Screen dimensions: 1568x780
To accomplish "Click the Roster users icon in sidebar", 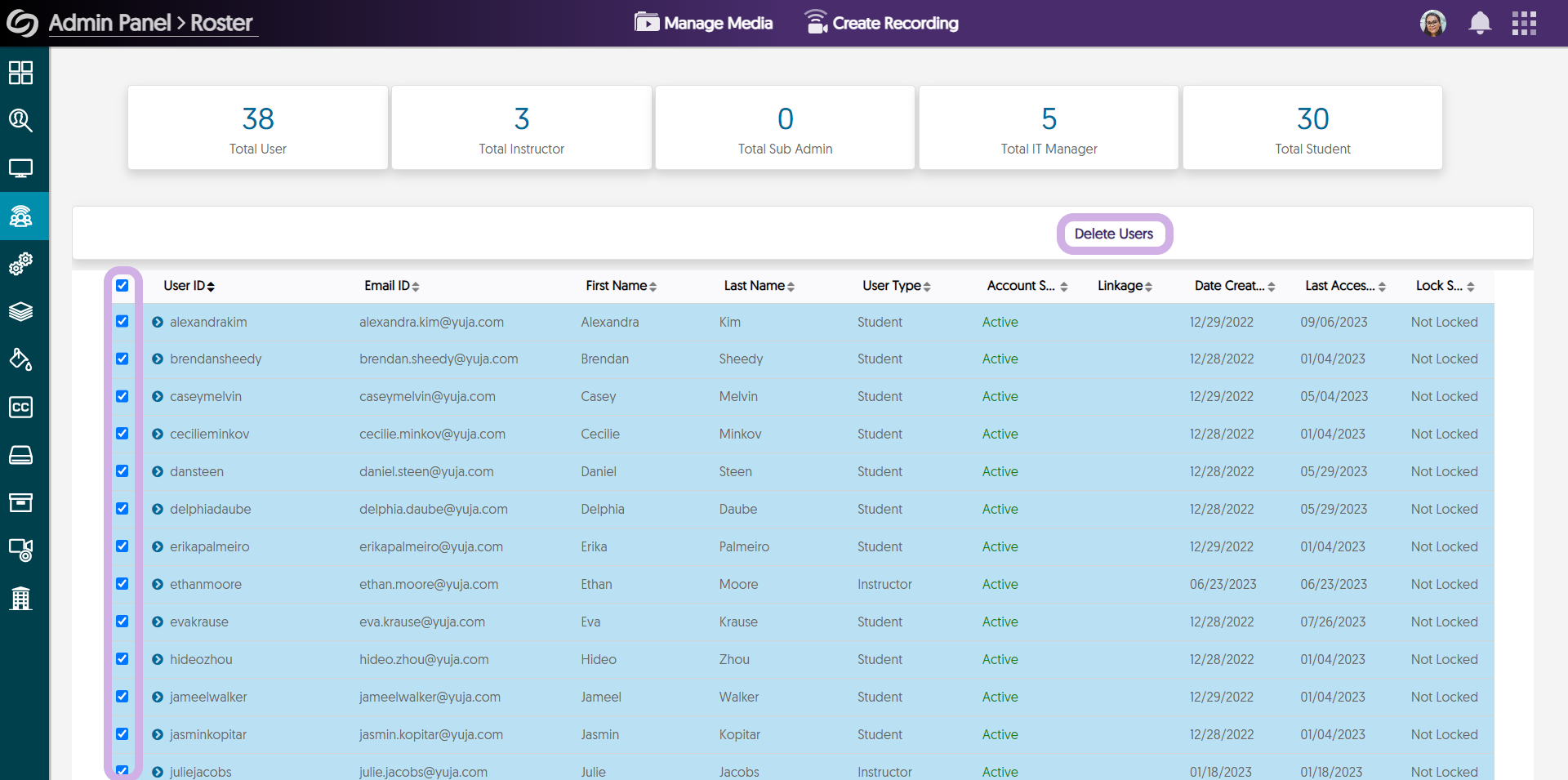I will click(x=20, y=216).
